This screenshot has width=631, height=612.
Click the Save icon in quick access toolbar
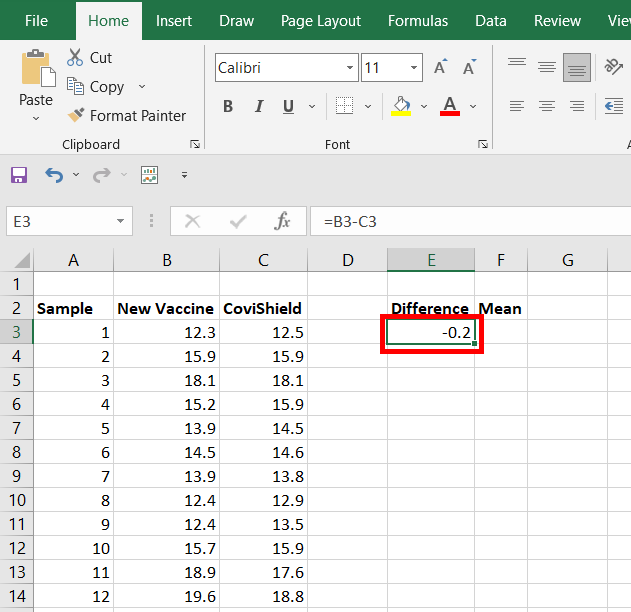tap(18, 175)
